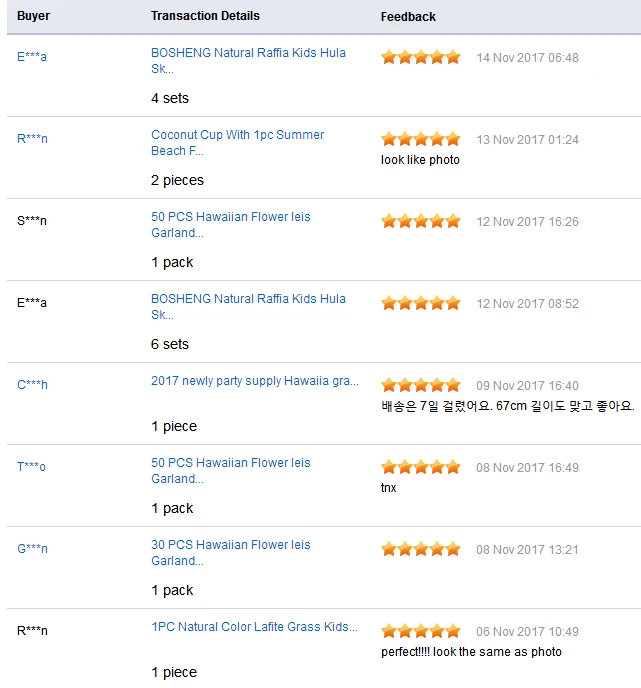The height and width of the screenshot is (688, 641).
Task: Open the Coconut Cup Summer Beach product link
Action: tap(237, 143)
